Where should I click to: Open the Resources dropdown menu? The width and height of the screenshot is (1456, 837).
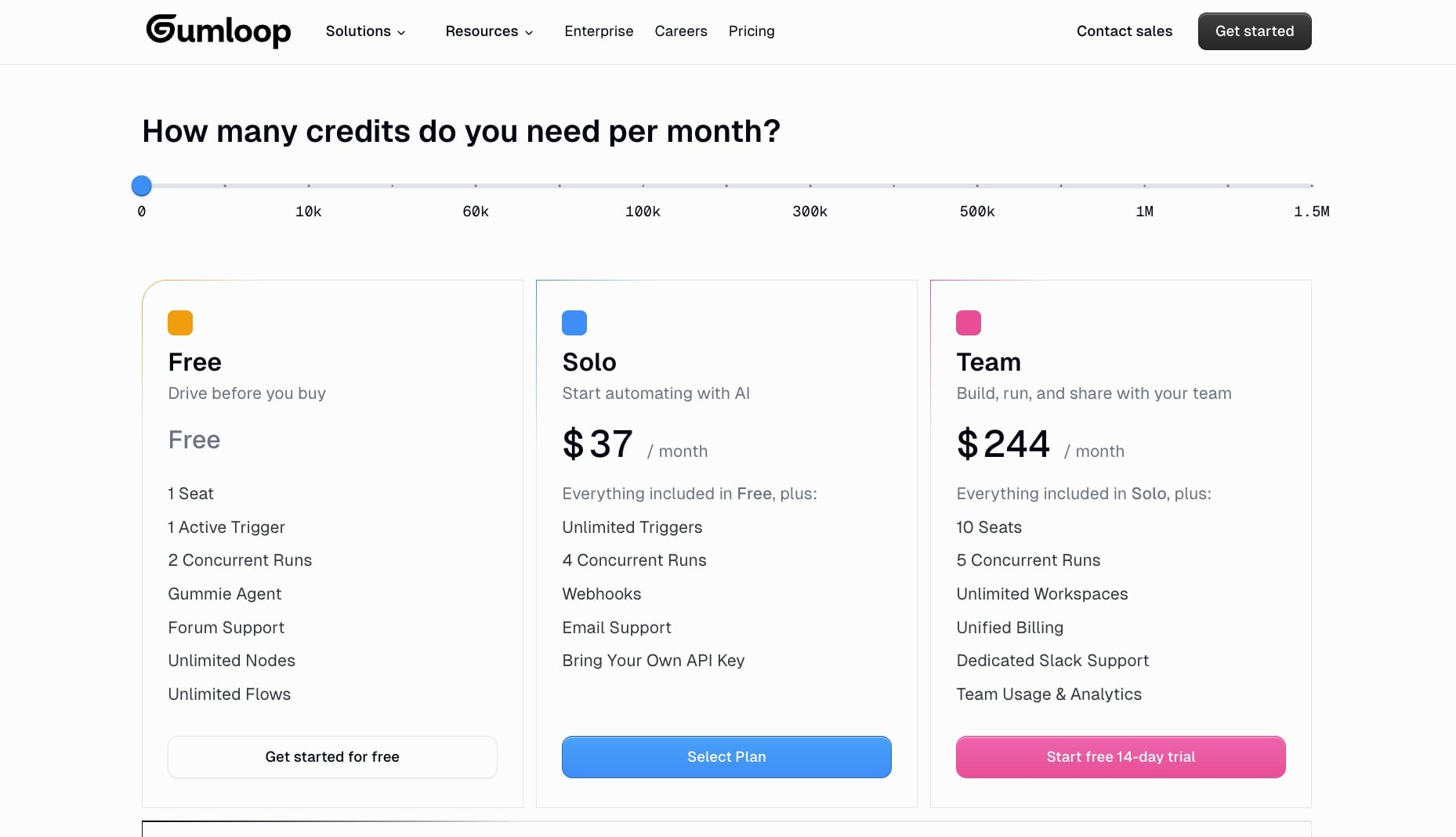489,31
